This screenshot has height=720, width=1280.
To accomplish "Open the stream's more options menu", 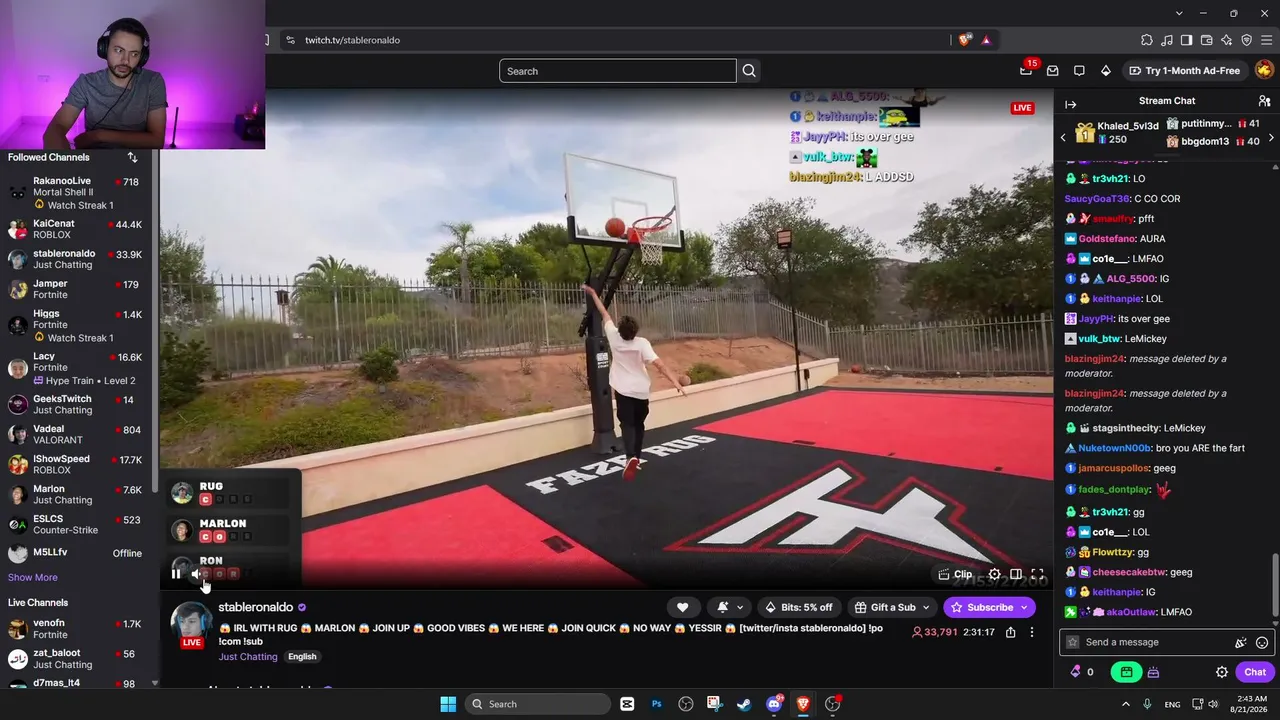I will [1032, 632].
